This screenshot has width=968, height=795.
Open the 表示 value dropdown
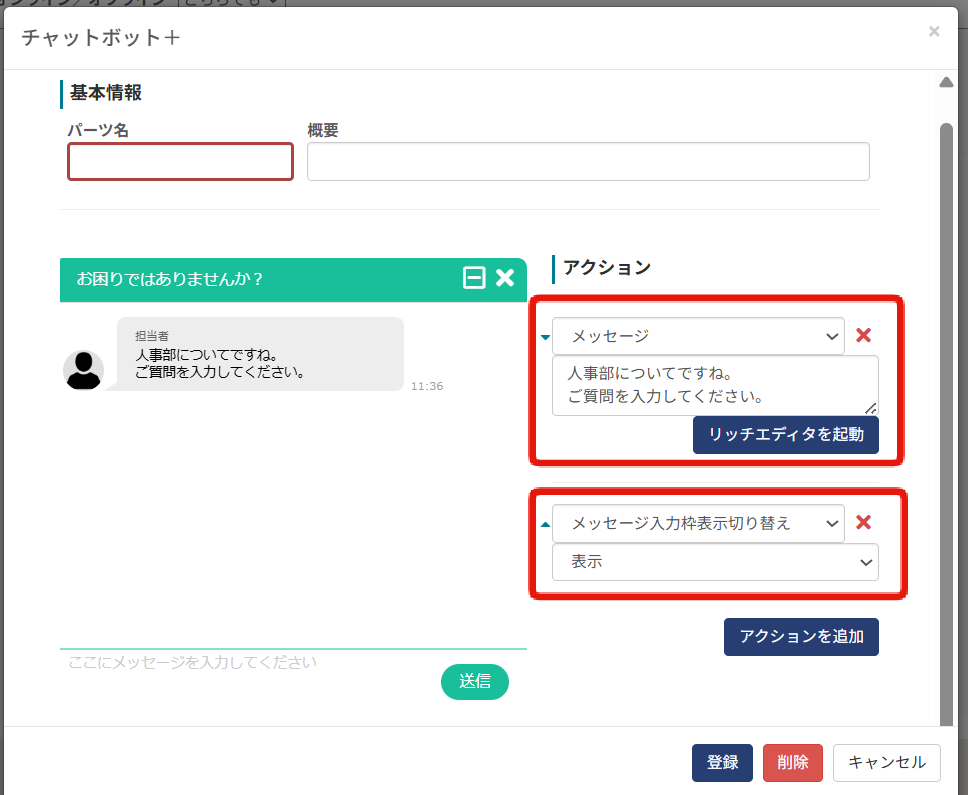(x=715, y=562)
